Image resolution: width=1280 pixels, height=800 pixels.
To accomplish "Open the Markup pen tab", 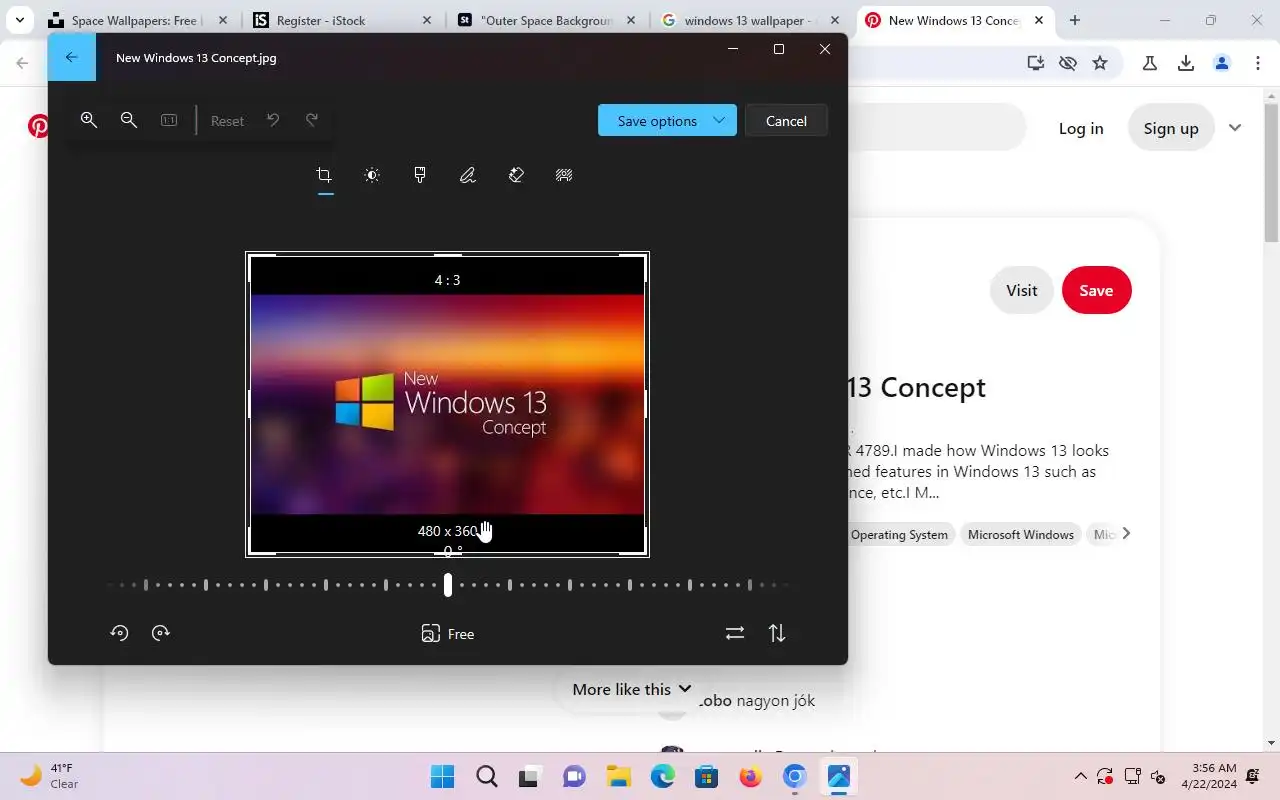I will tap(468, 175).
